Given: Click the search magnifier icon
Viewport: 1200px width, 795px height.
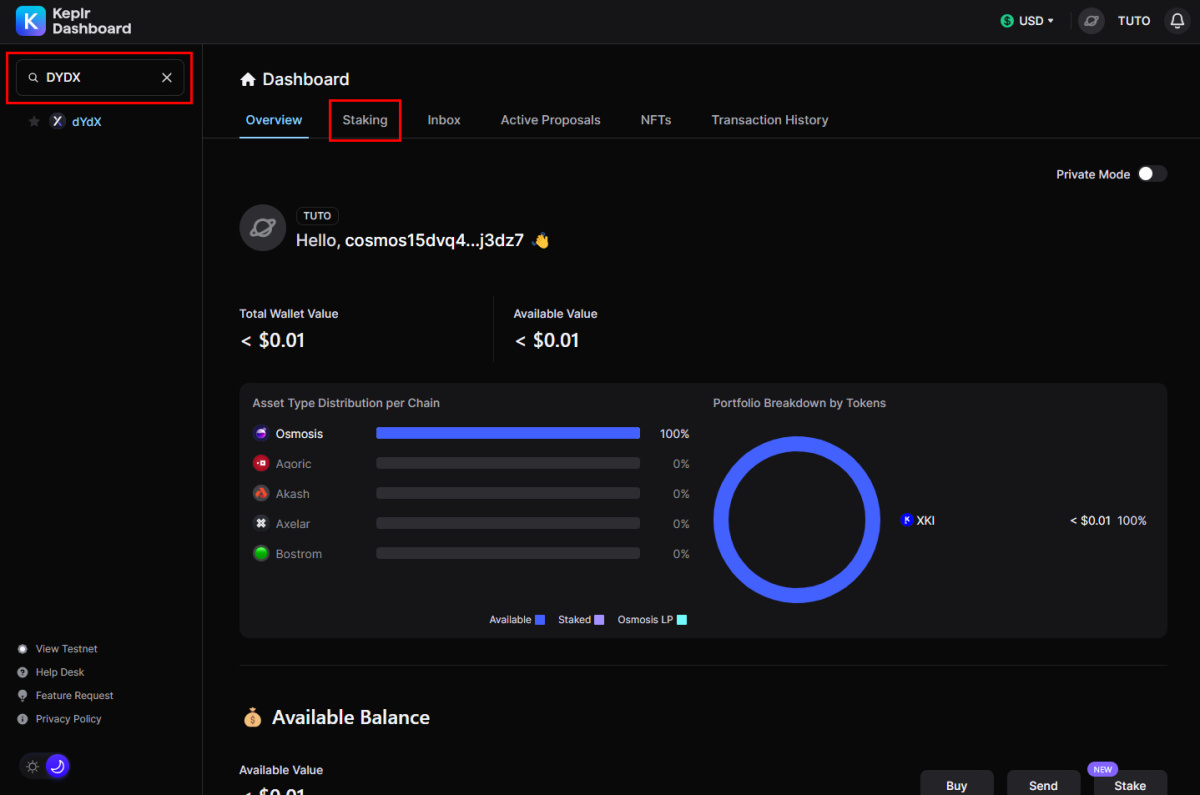Looking at the screenshot, I should pos(33,78).
